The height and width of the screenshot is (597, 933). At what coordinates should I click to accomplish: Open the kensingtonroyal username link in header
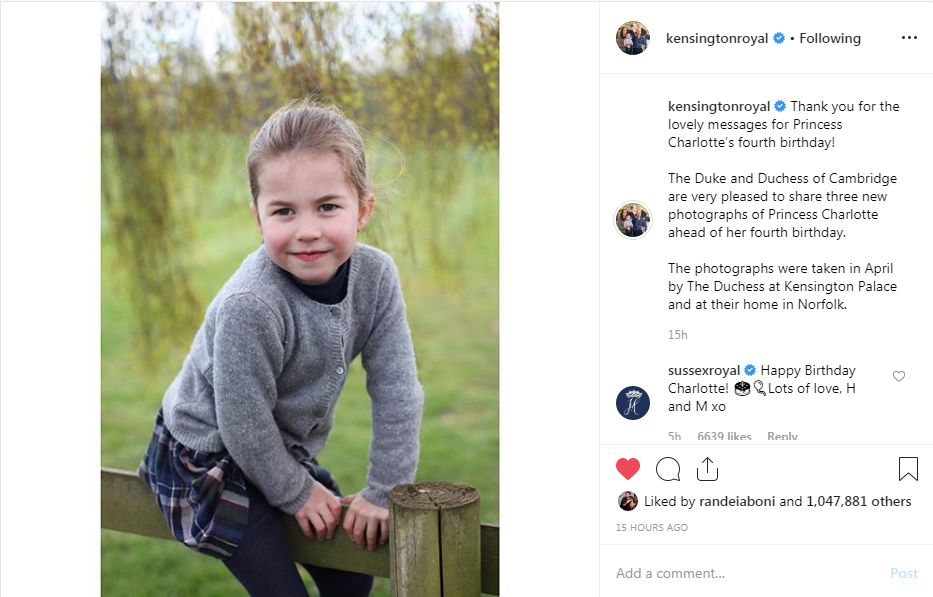717,38
